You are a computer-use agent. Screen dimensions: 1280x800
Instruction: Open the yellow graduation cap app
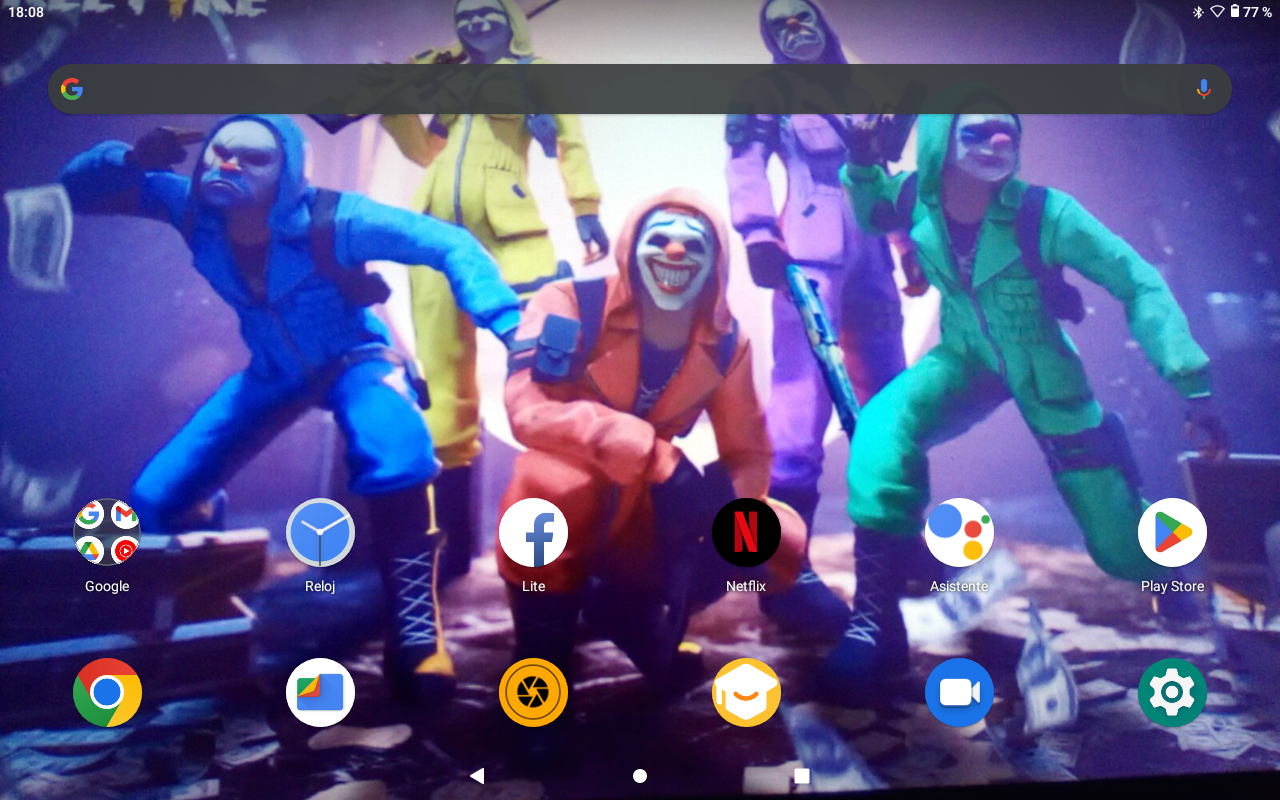coord(746,692)
